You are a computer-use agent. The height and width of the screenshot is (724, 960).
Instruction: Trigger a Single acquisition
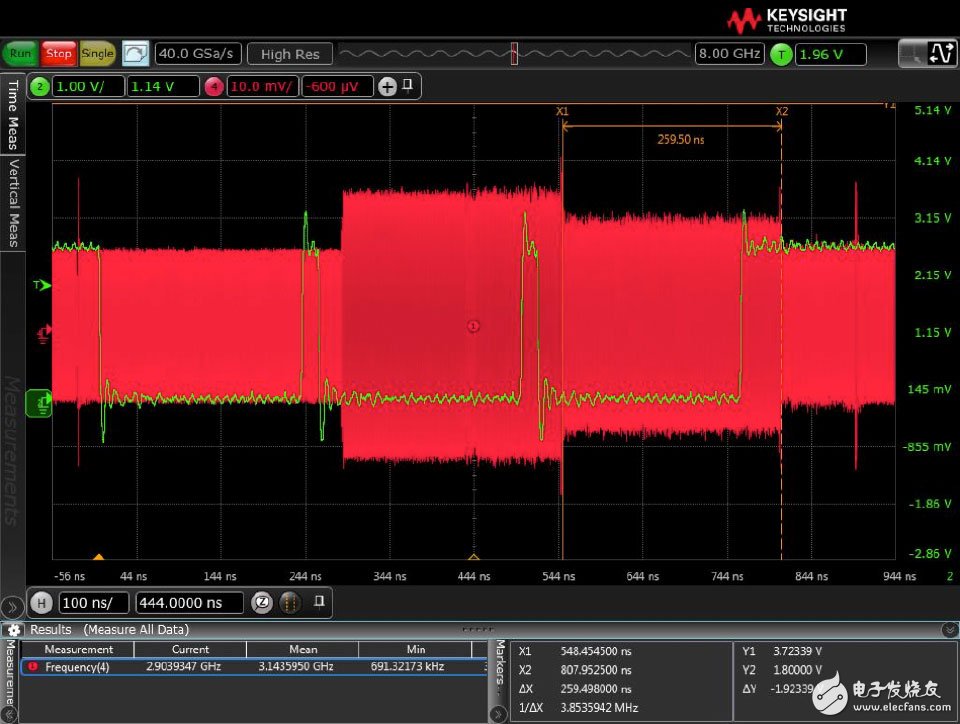click(x=97, y=53)
